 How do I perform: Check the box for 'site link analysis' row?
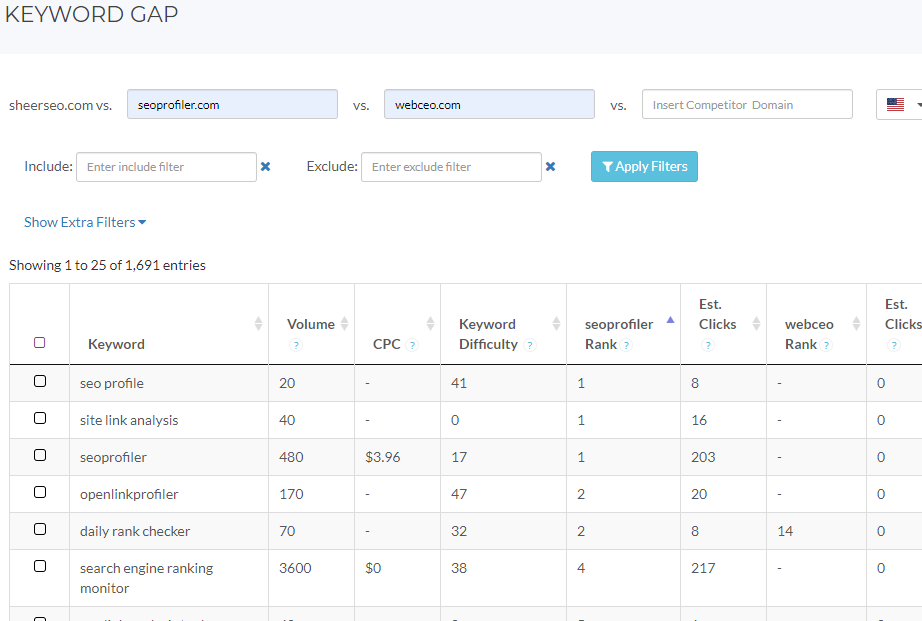(x=40, y=418)
